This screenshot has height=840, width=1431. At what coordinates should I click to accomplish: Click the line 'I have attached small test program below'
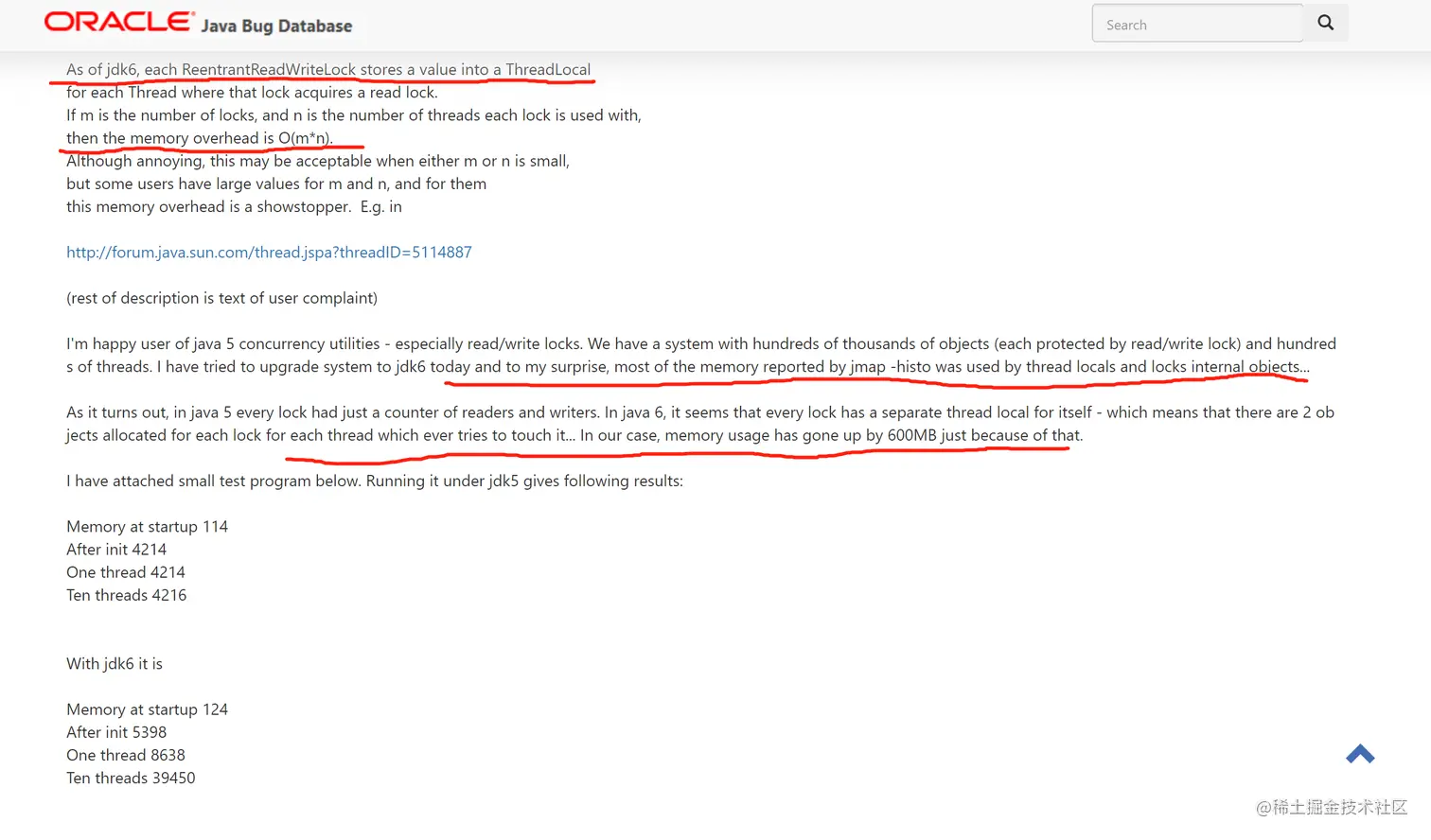coord(375,480)
